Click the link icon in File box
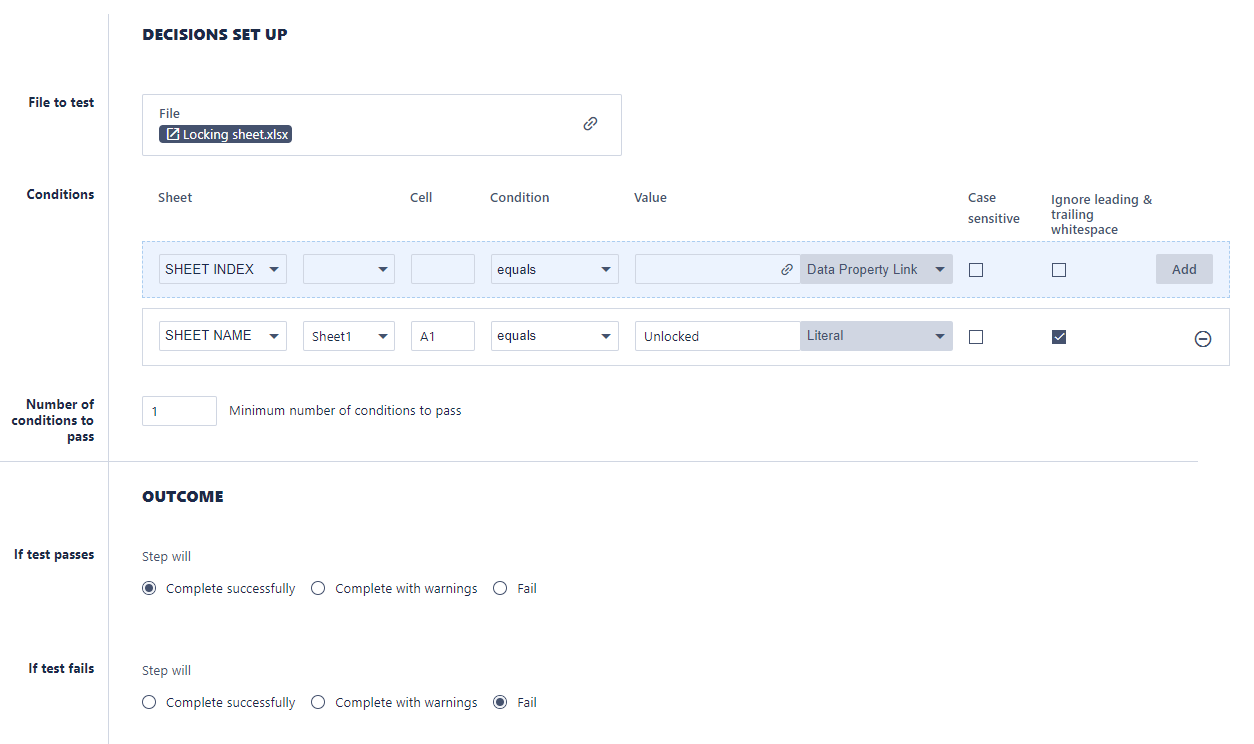The height and width of the screenshot is (744, 1254). click(590, 124)
